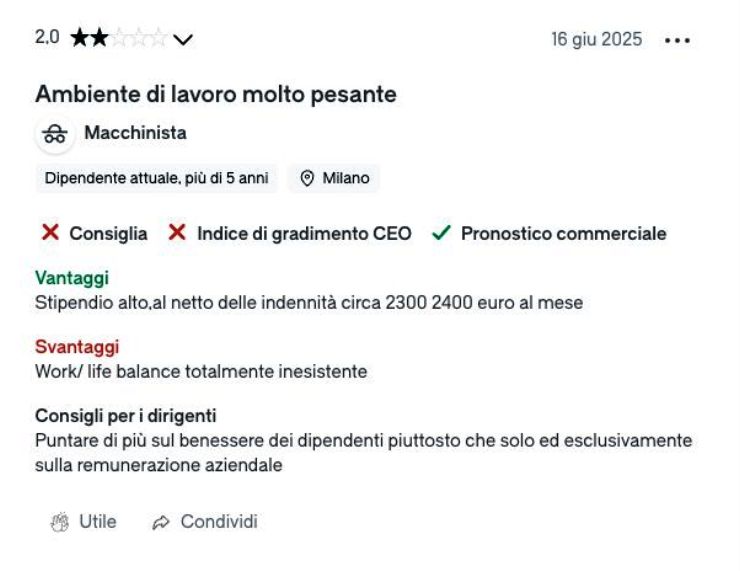Click the review date 16 giu 2025
The image size is (740, 571).
tap(597, 39)
